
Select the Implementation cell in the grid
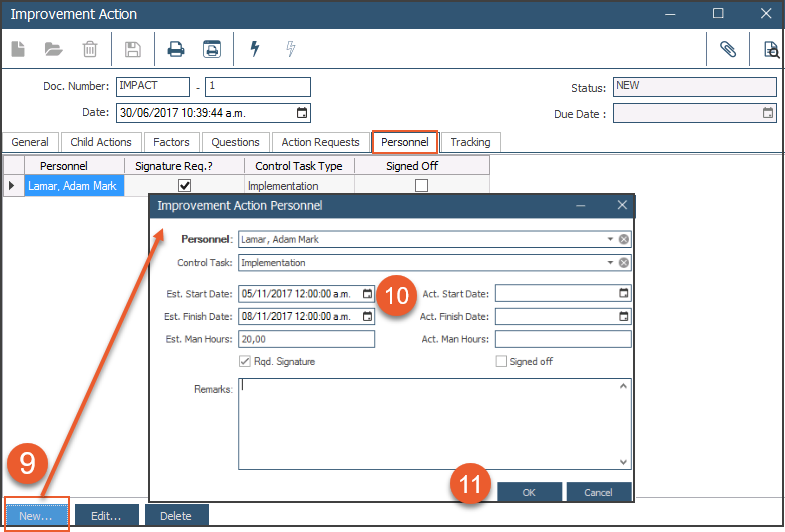(x=299, y=186)
